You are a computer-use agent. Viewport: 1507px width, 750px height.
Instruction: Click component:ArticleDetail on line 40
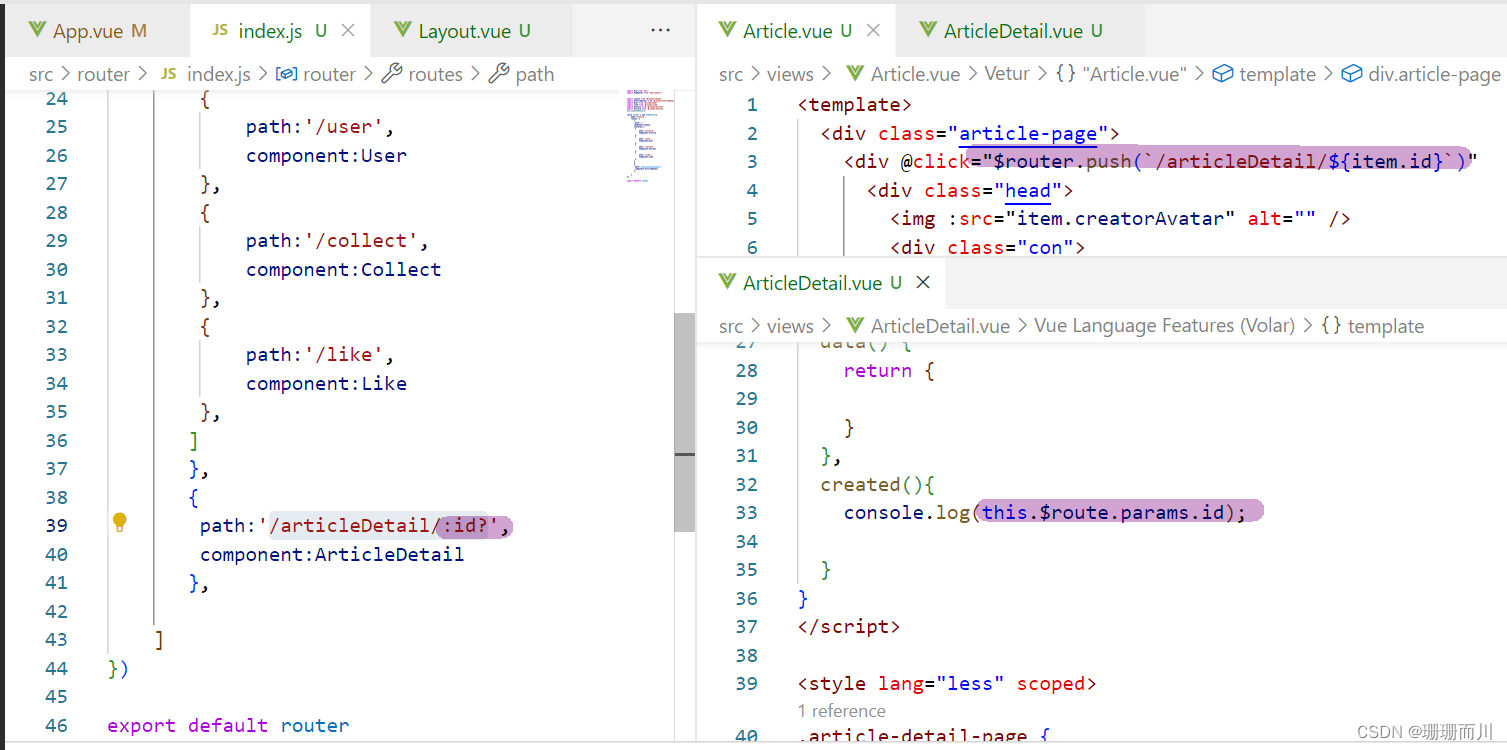coord(332,554)
